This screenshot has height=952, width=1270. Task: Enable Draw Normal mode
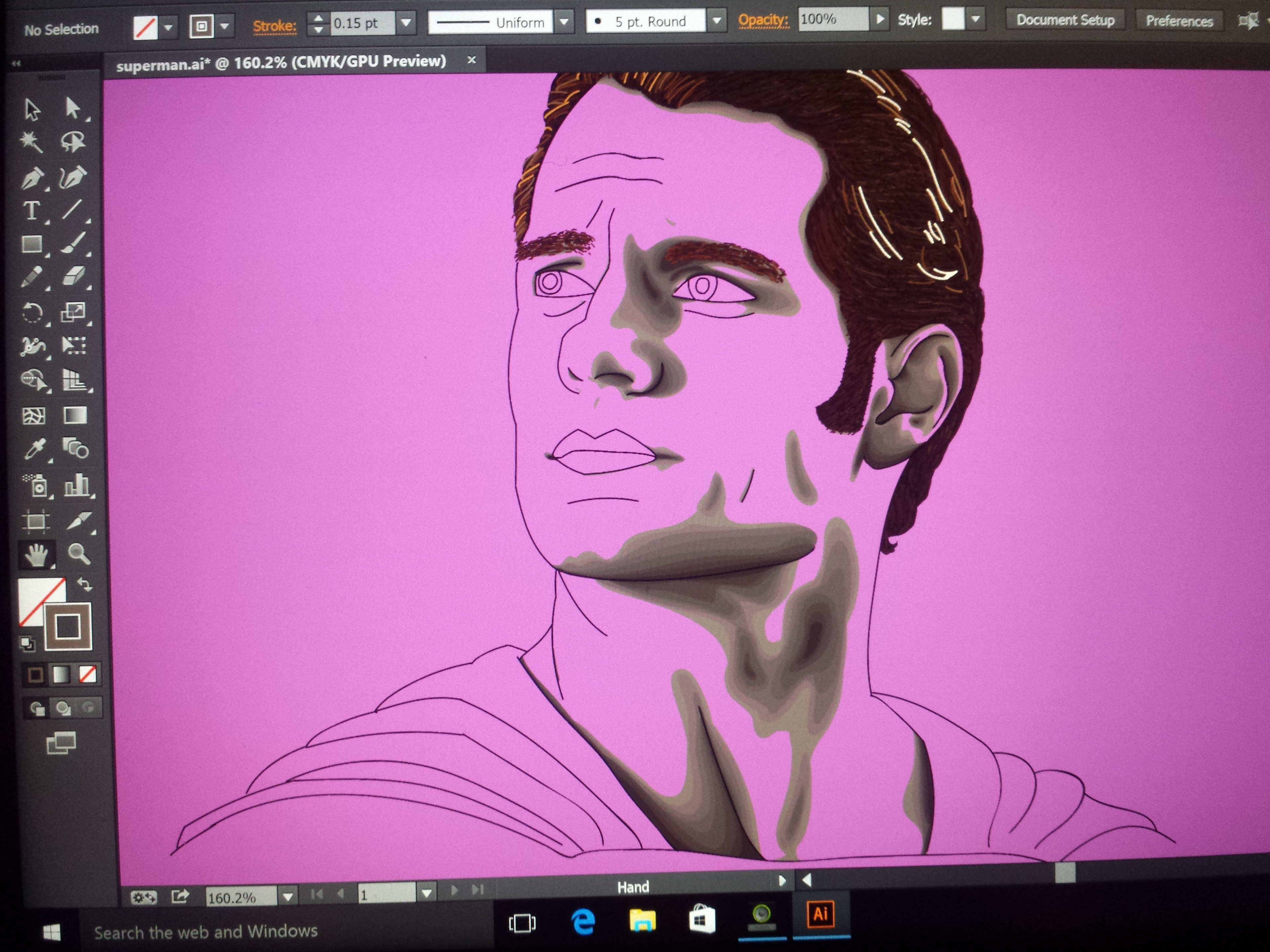pos(38,709)
